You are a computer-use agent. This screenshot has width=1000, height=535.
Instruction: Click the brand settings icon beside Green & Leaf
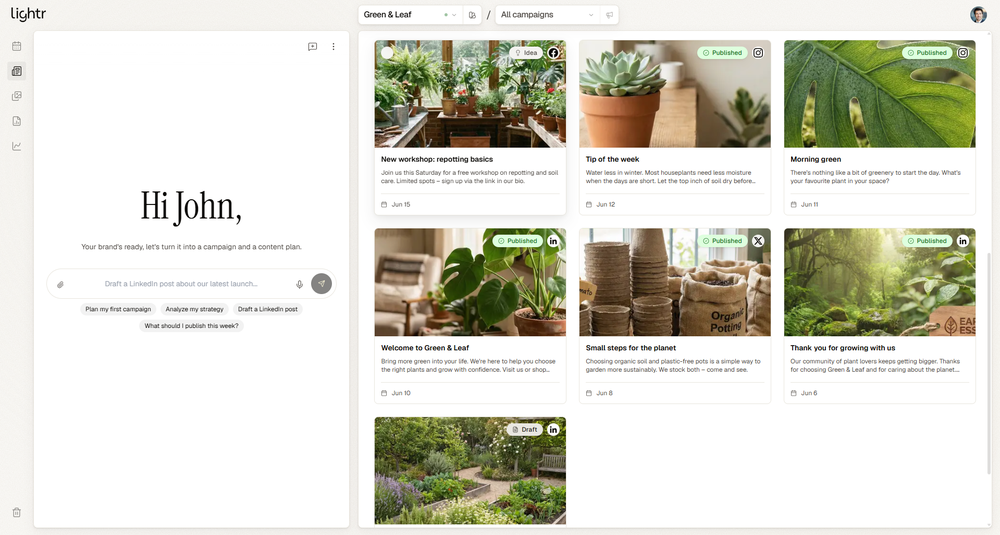[472, 15]
